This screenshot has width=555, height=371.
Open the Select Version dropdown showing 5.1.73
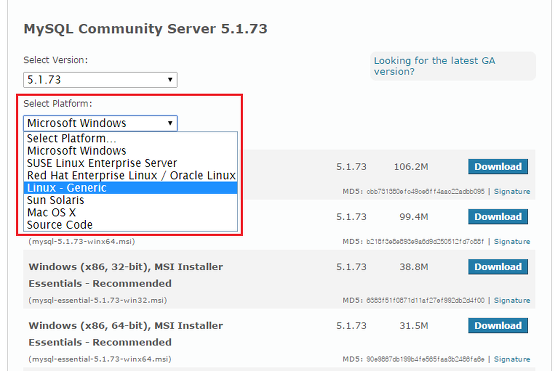[100, 80]
